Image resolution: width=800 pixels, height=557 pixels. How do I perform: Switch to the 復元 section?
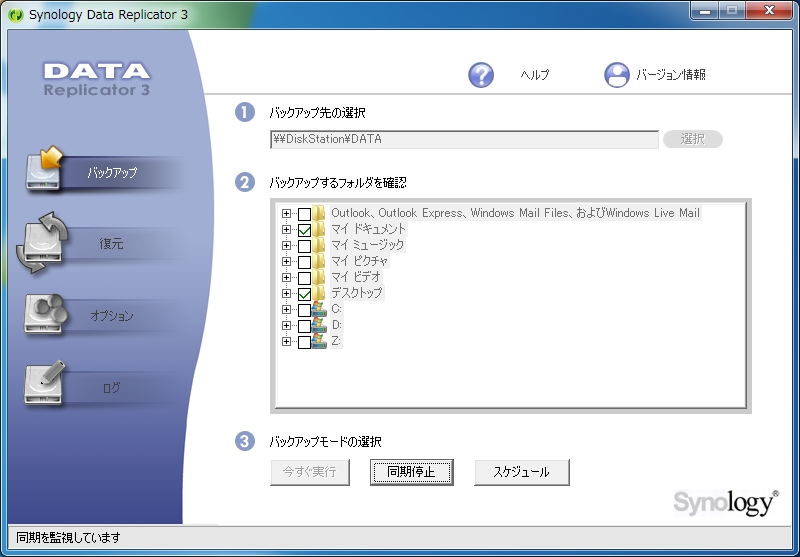click(x=111, y=244)
